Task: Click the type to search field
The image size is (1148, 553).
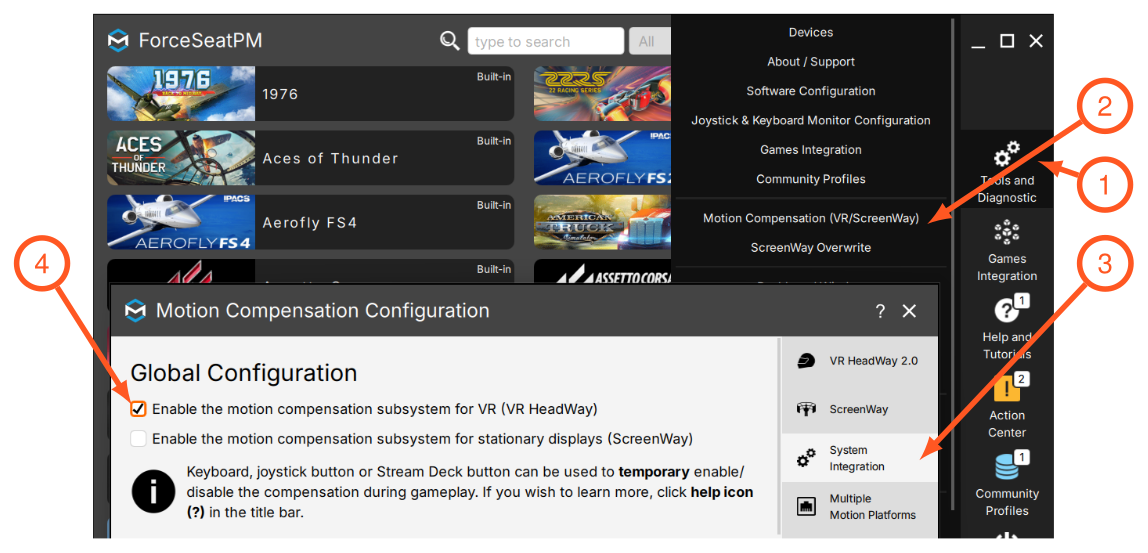Action: coord(545,41)
